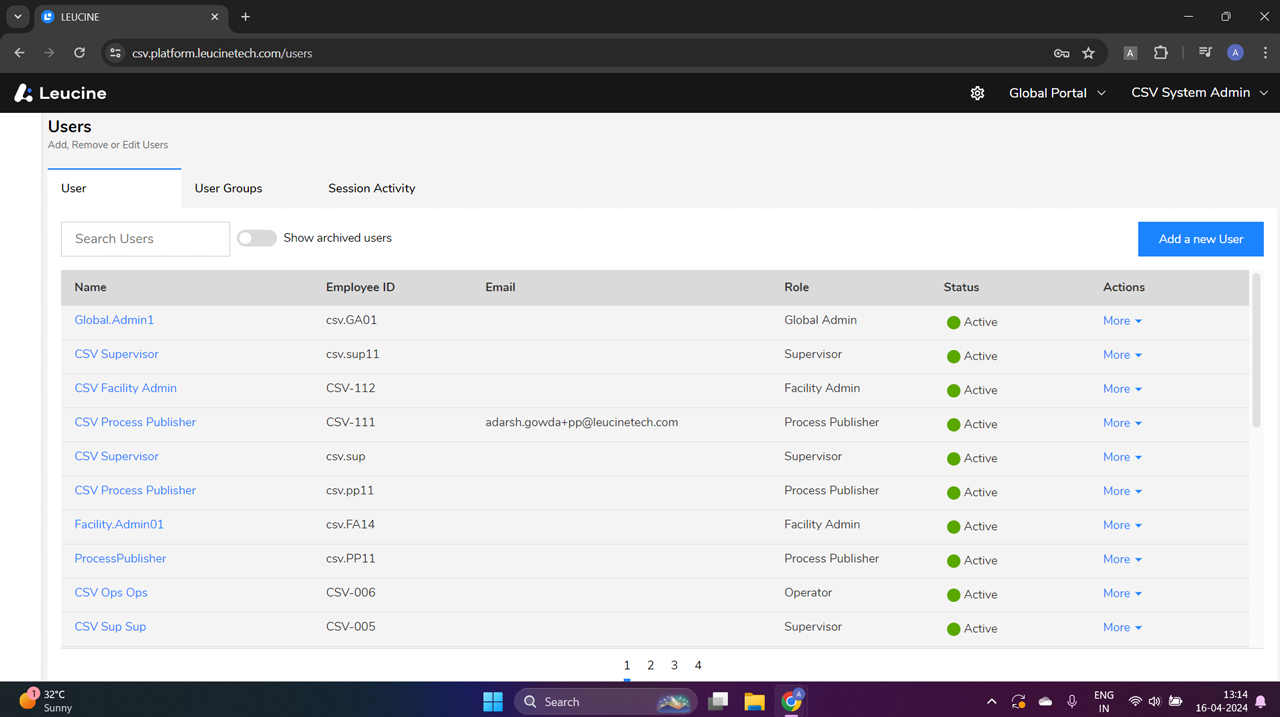The height and width of the screenshot is (717, 1280).
Task: Click Add a new User button
Action: (x=1201, y=239)
